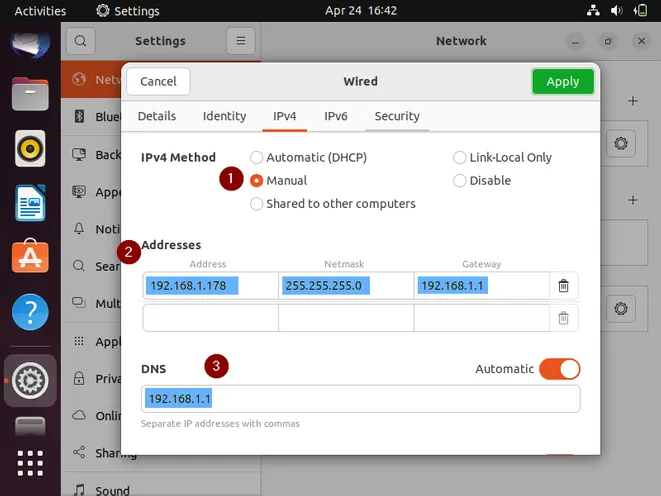Open the Help icon in dock
Viewport: 661px width, 496px height.
coord(30,312)
